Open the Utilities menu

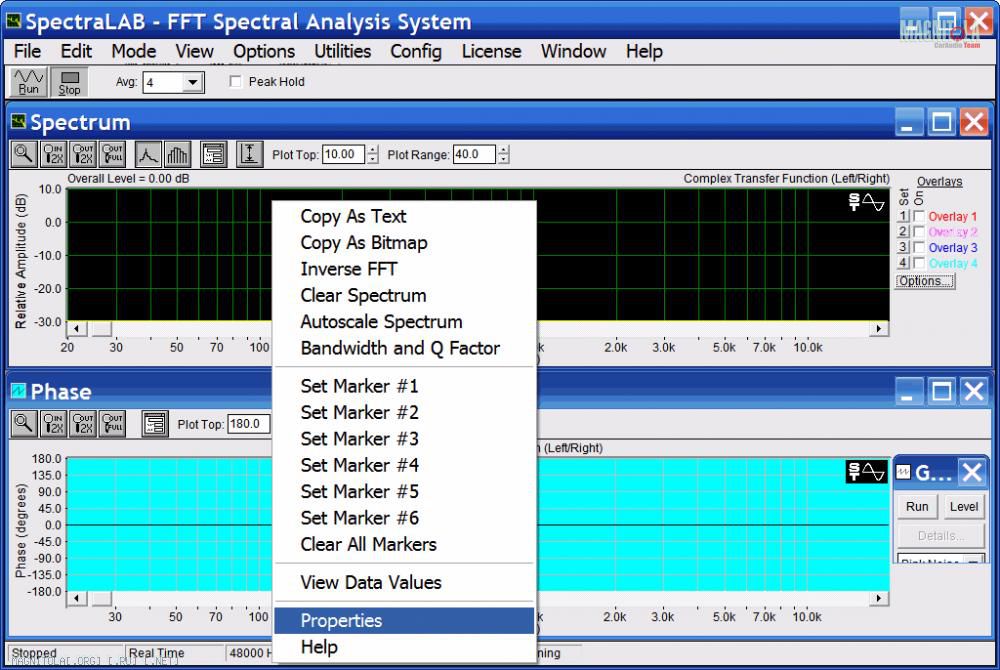[342, 51]
